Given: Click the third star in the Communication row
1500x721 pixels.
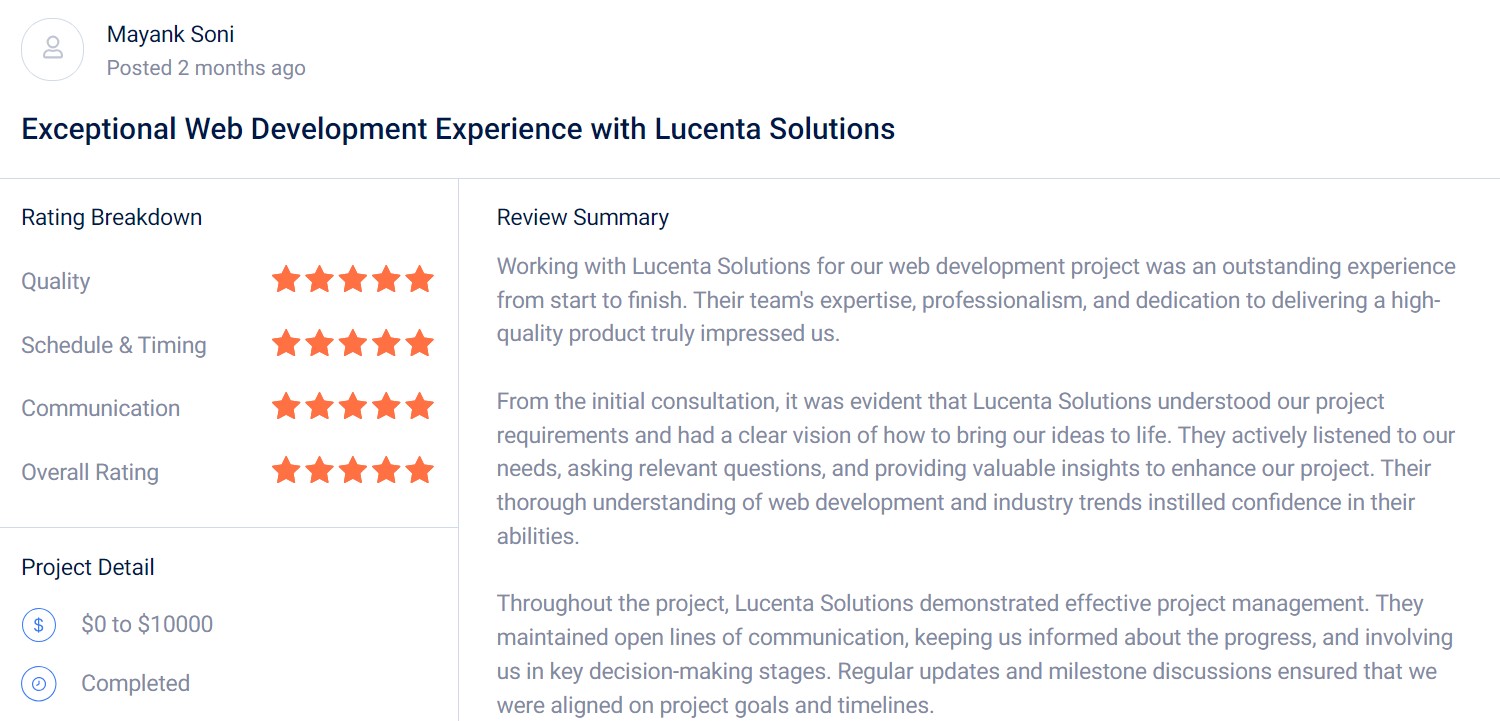Looking at the screenshot, I should (353, 407).
